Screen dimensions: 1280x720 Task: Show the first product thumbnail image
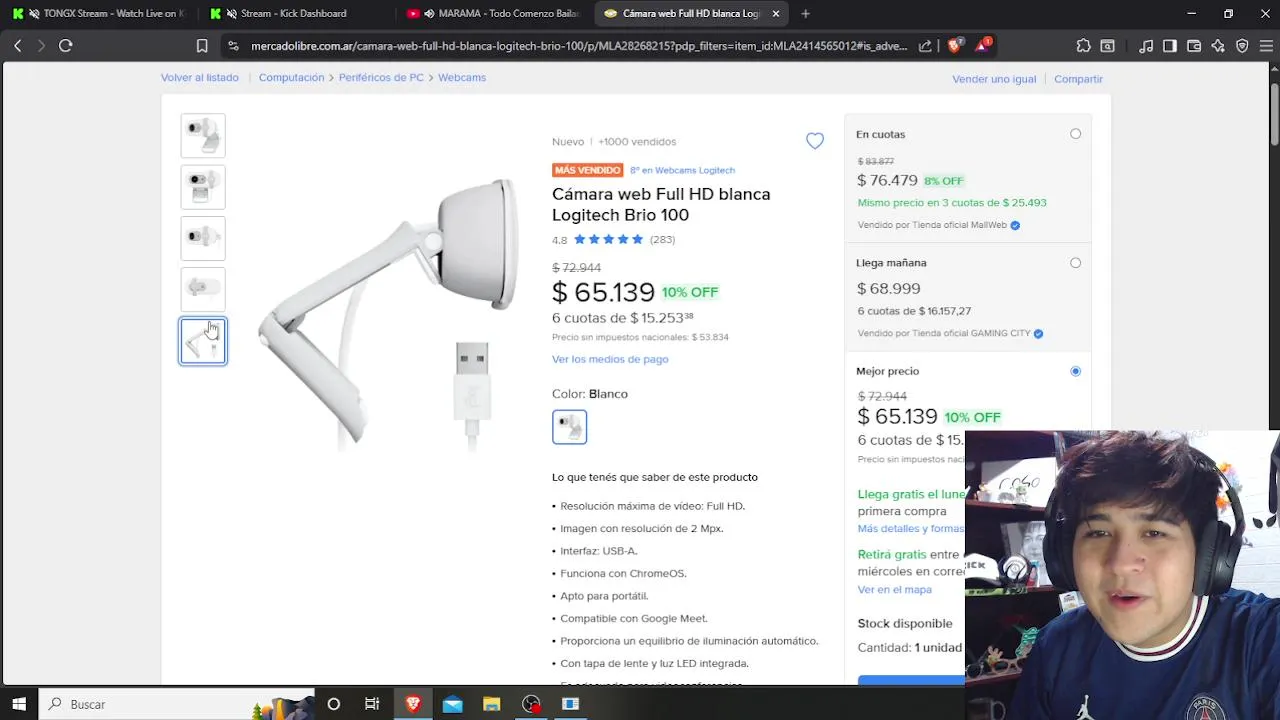coord(203,135)
